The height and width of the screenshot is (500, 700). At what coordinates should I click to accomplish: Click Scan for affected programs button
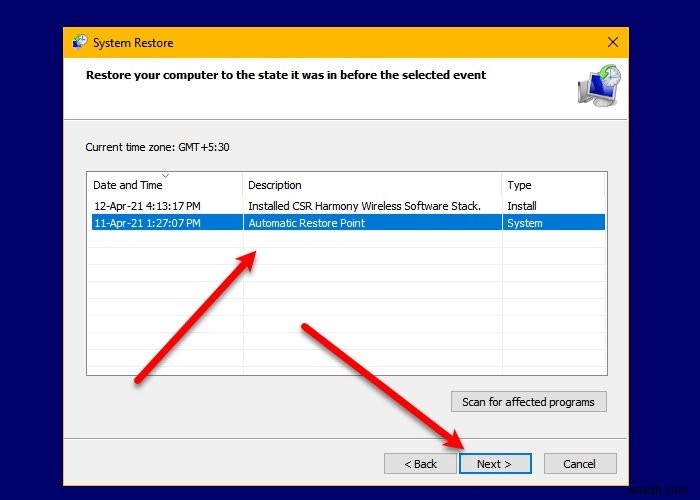(529, 402)
